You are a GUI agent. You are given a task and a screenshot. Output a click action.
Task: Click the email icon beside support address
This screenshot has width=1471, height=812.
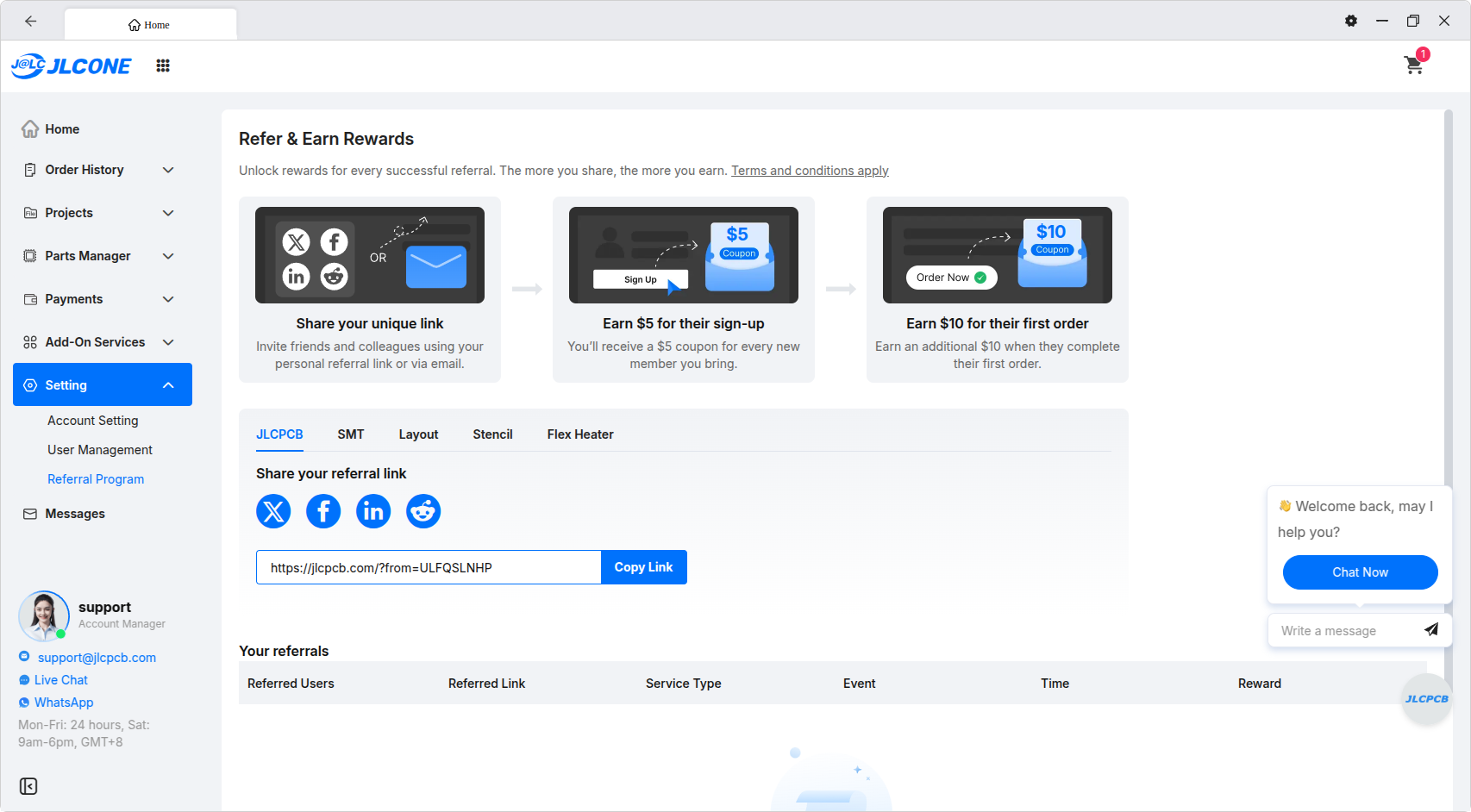(x=24, y=657)
